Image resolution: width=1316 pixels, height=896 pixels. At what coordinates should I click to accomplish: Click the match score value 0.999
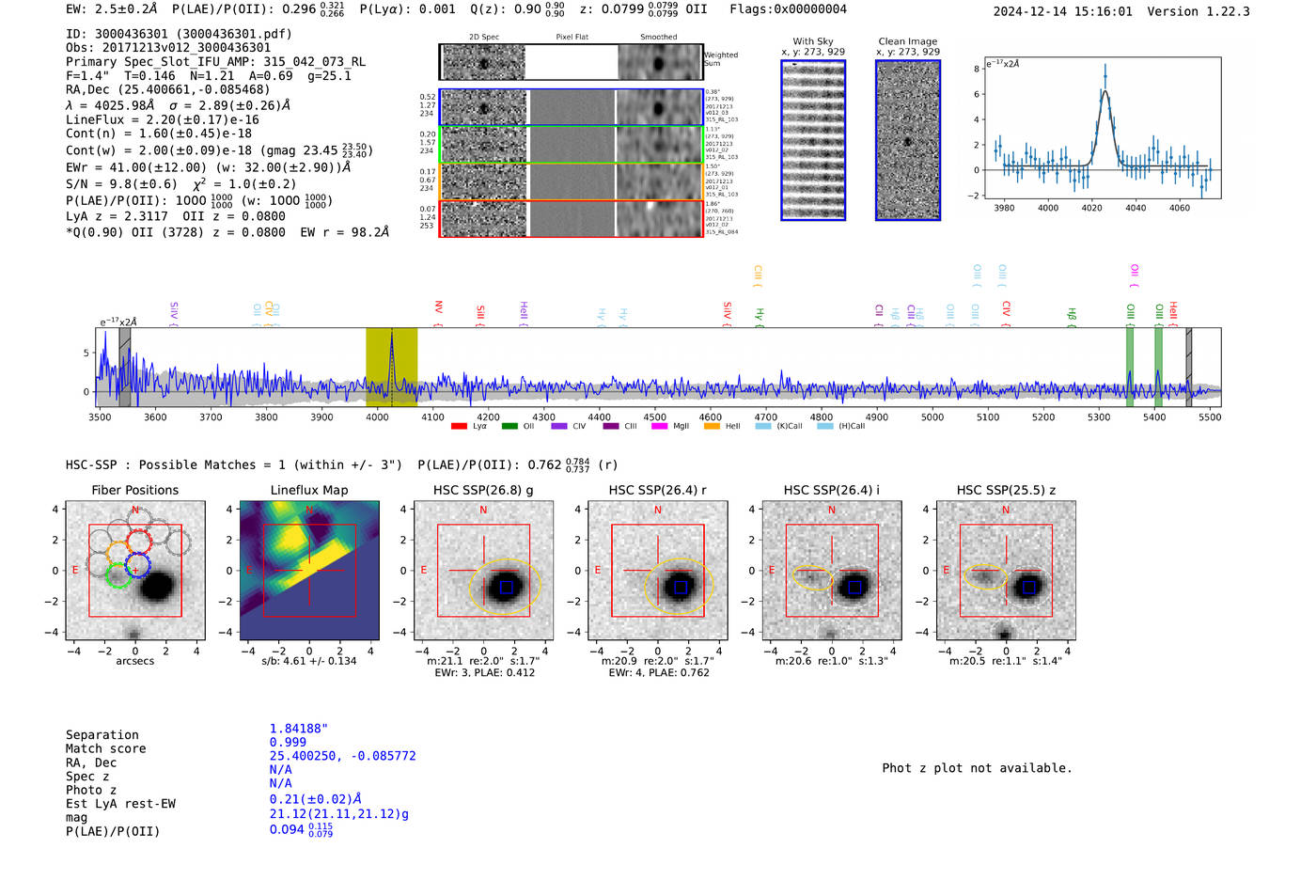click(288, 742)
